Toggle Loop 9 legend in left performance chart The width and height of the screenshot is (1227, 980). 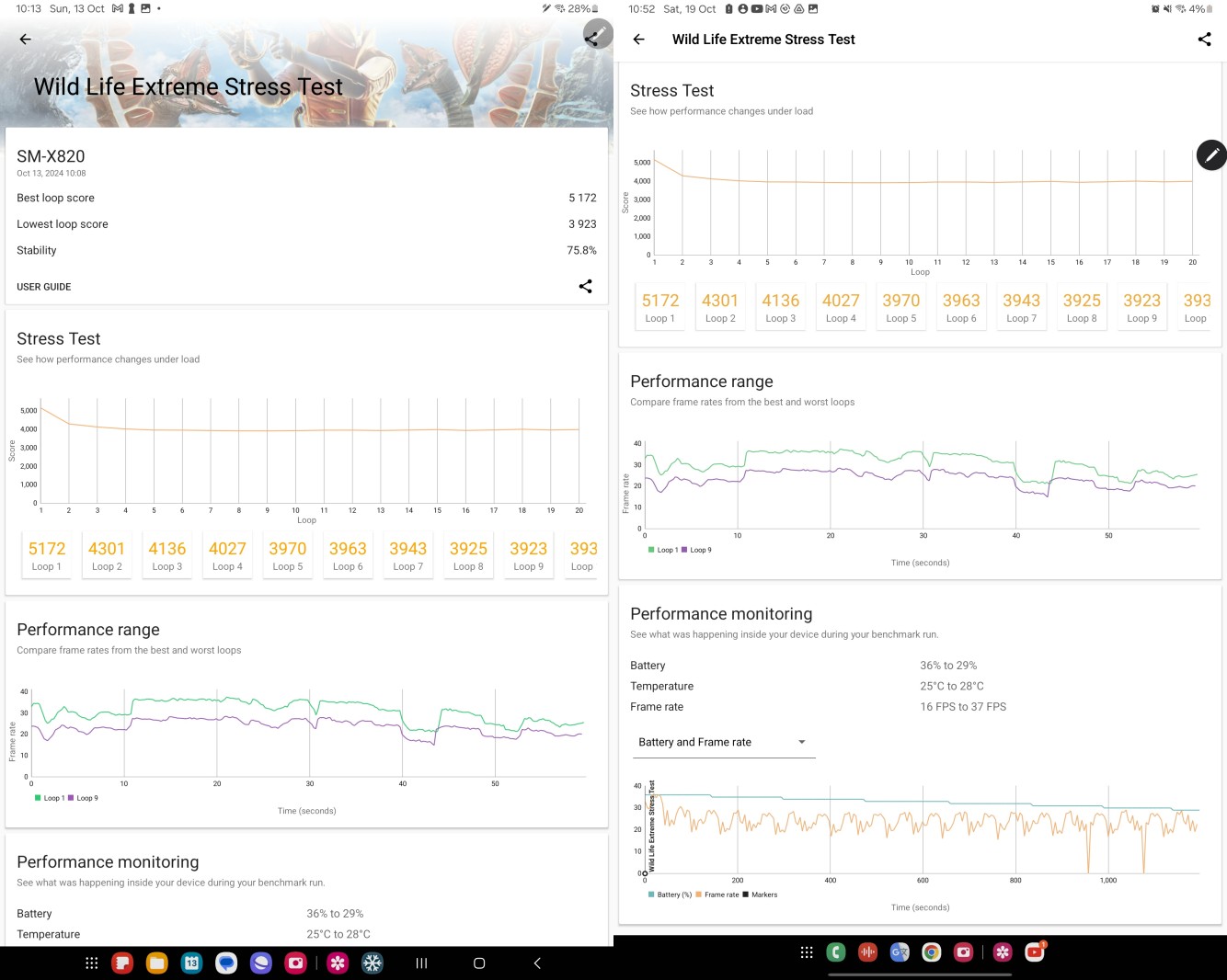(x=83, y=798)
